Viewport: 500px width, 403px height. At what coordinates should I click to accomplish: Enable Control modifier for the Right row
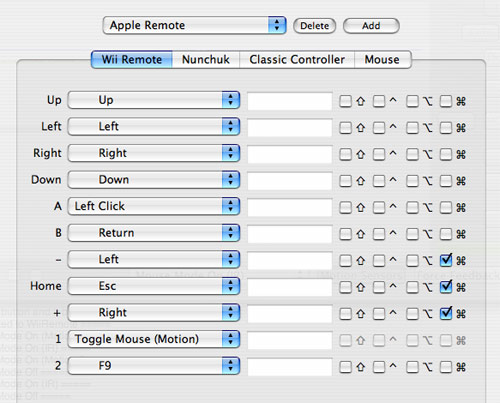pos(379,154)
